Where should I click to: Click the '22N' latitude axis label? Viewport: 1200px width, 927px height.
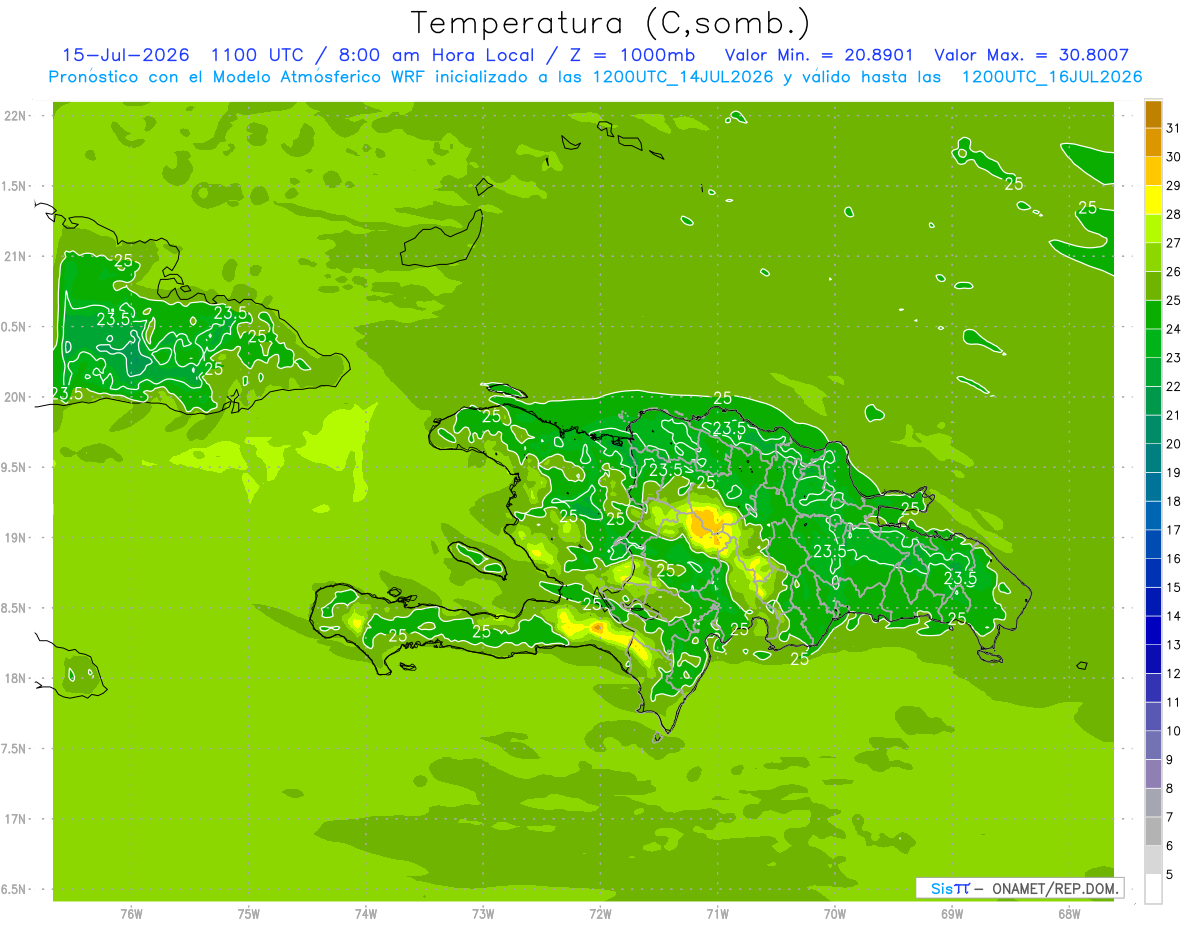point(16,116)
